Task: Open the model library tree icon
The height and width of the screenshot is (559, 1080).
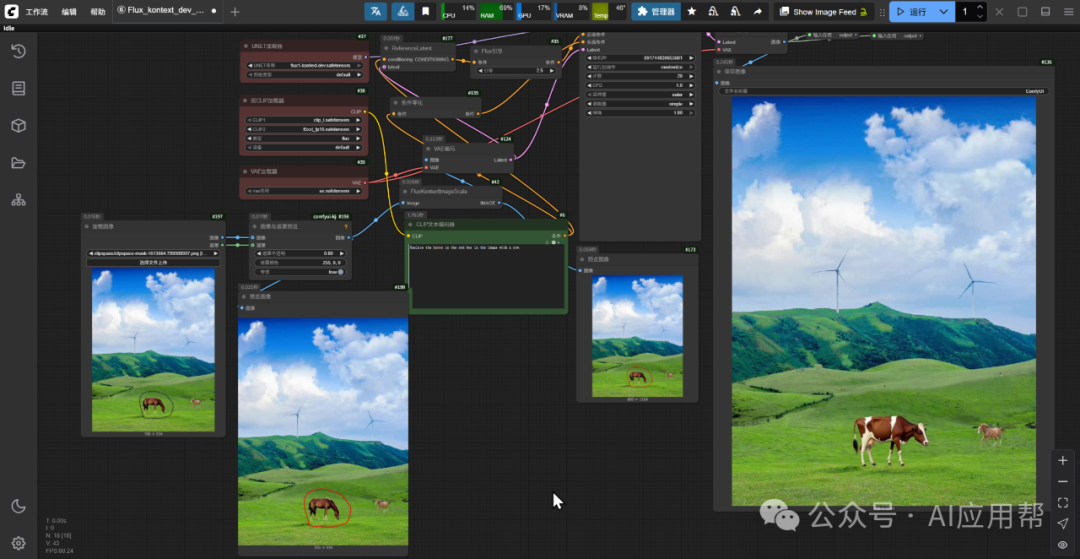Action: tap(18, 200)
